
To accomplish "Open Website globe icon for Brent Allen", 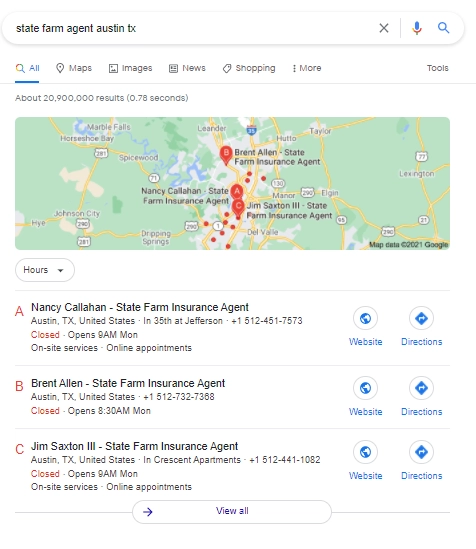I will coord(365,388).
